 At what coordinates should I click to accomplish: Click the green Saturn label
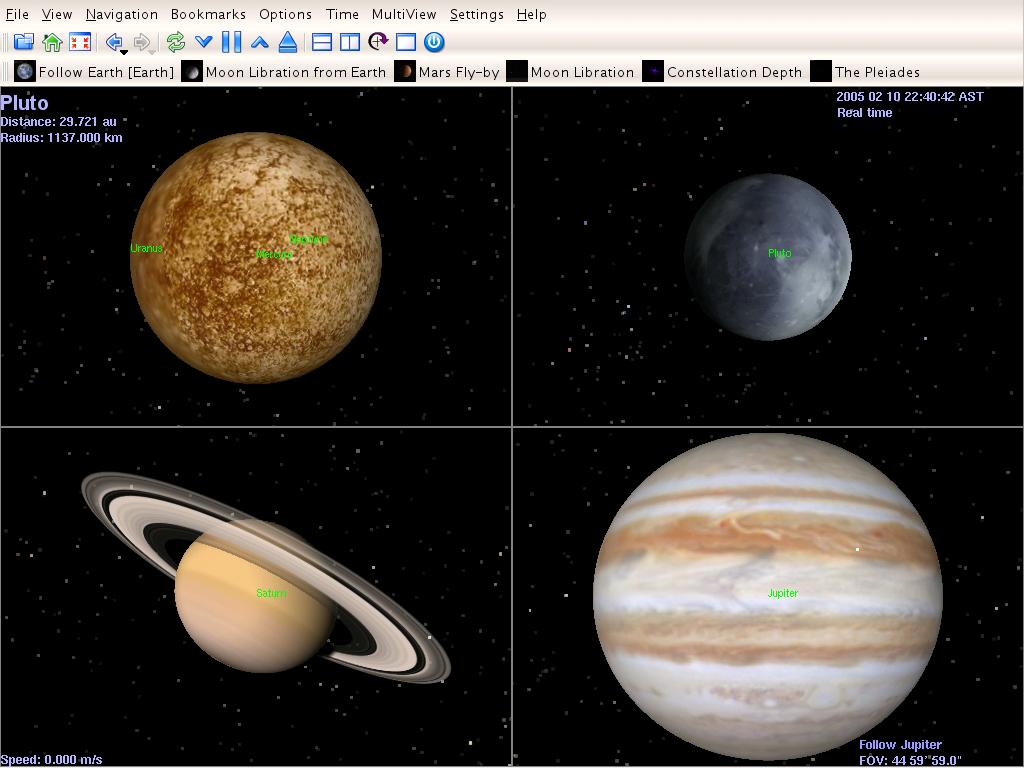[x=271, y=593]
